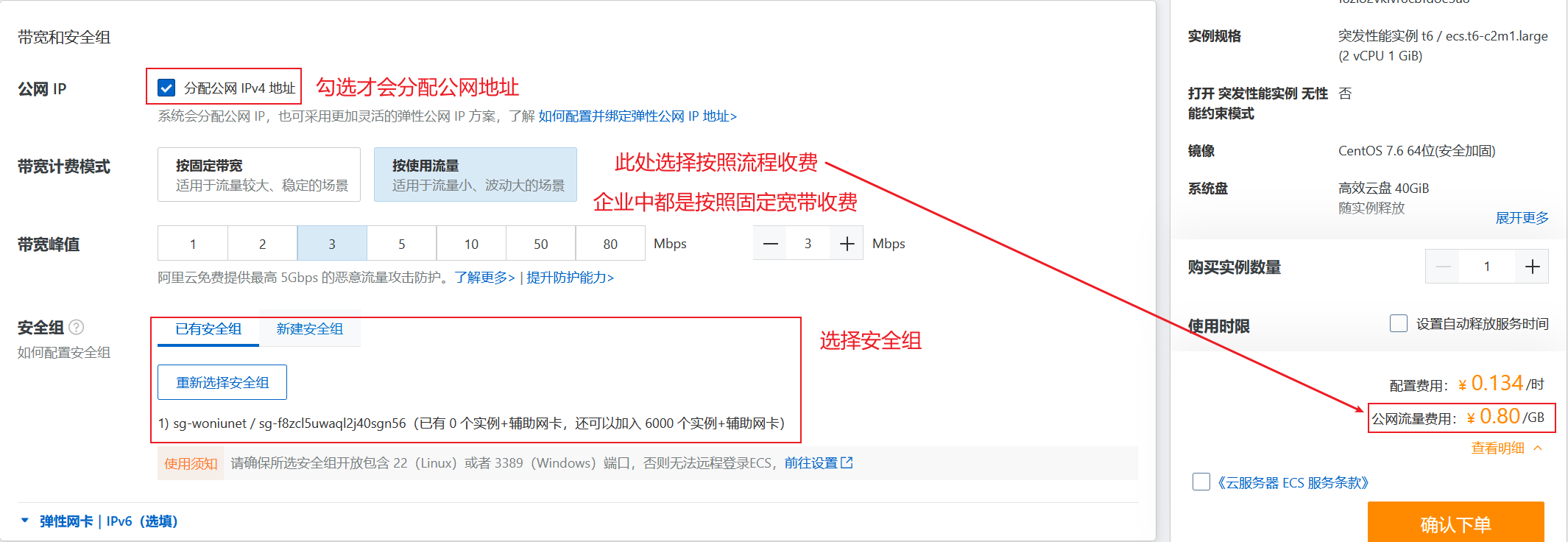Open 前往设置 link
Image resolution: width=1568 pixels, height=542 pixels.
[811, 463]
